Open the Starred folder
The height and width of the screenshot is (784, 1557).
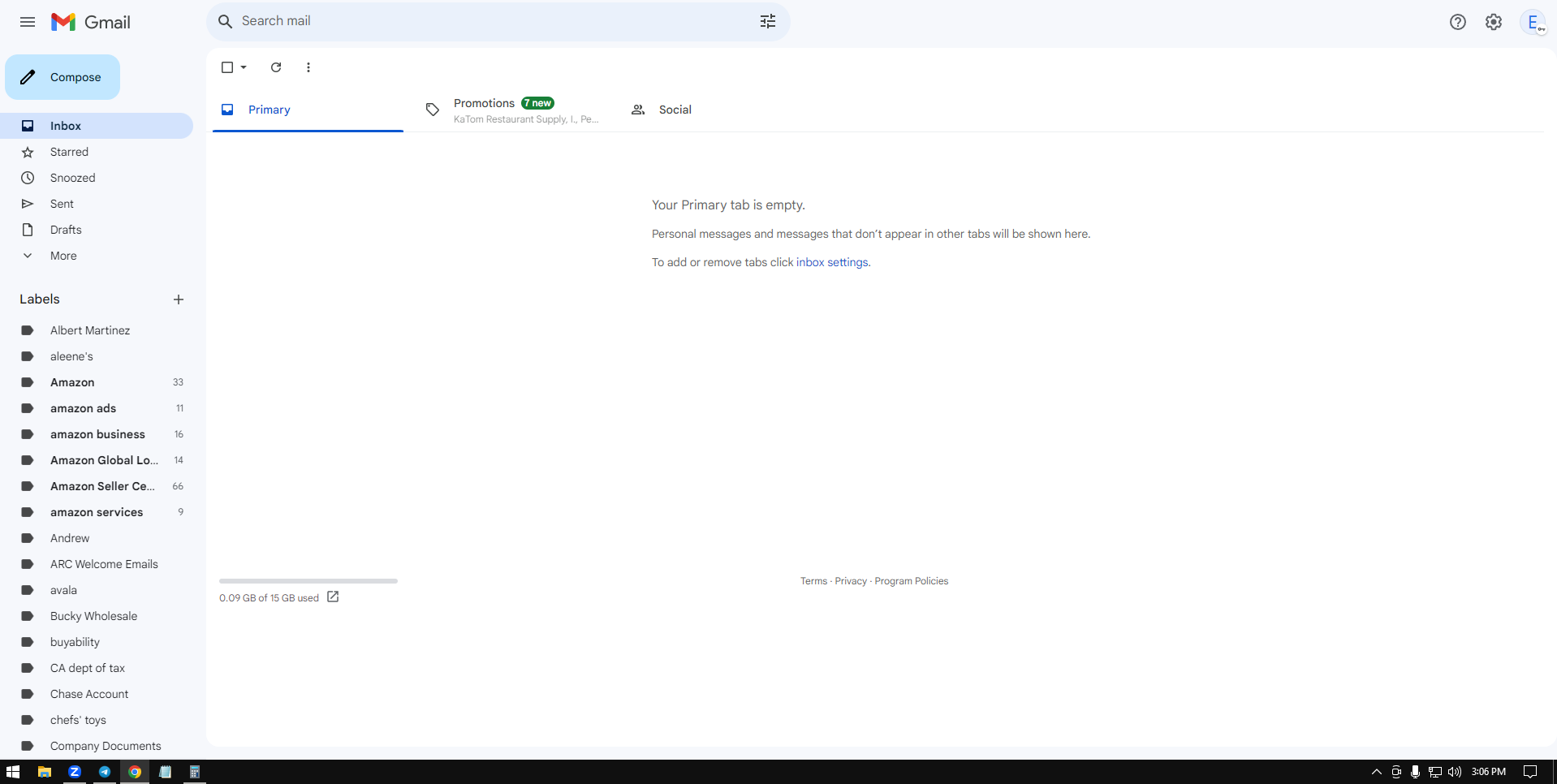[97, 152]
